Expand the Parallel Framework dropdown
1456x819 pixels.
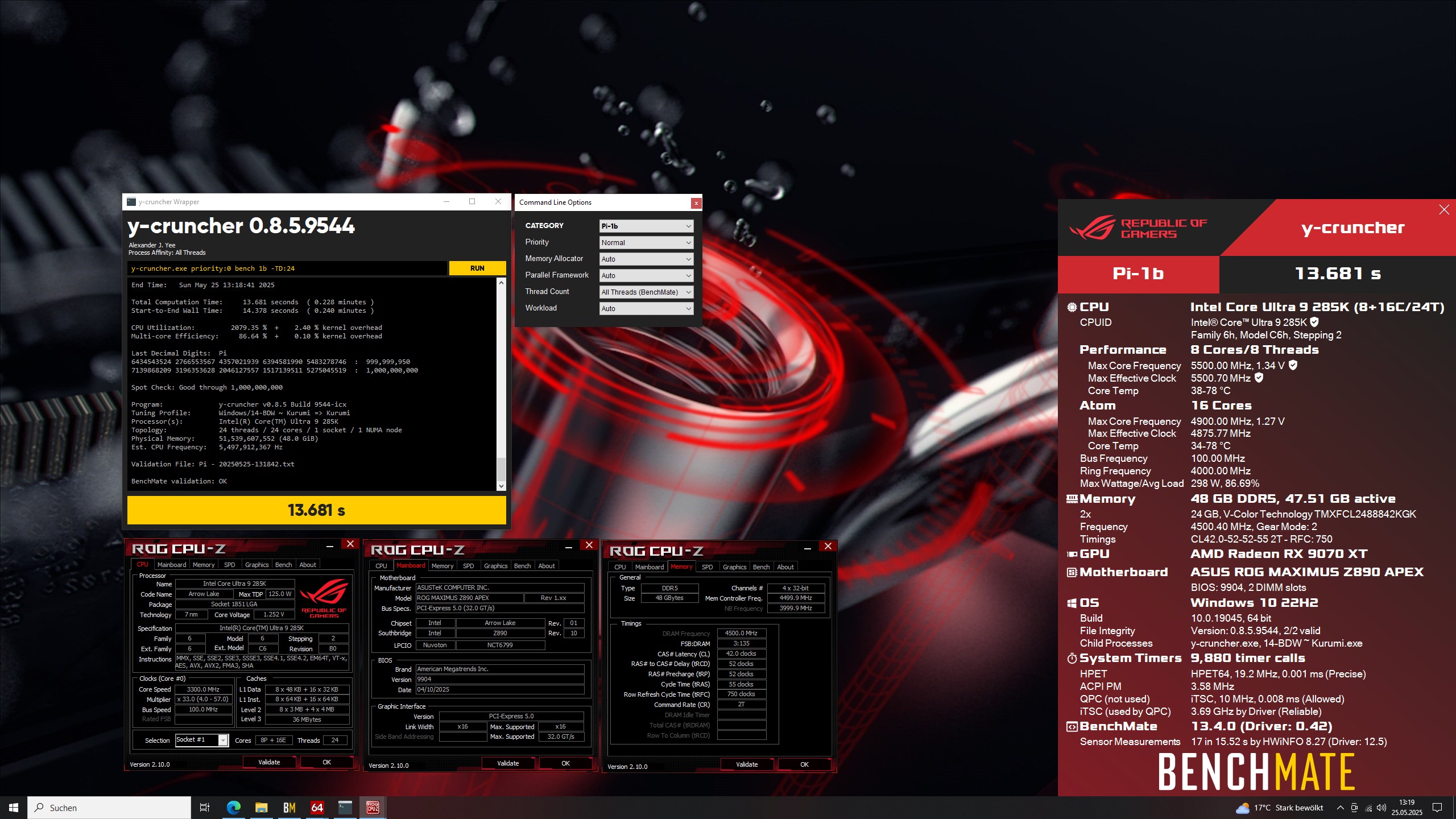646,276
